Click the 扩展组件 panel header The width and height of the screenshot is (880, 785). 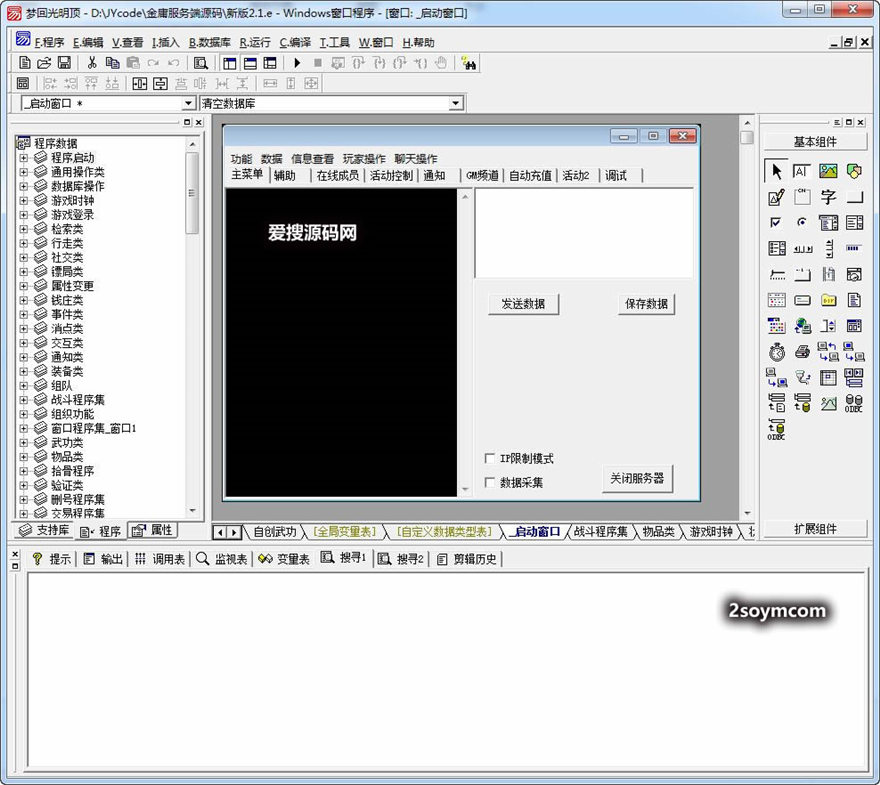pos(815,529)
